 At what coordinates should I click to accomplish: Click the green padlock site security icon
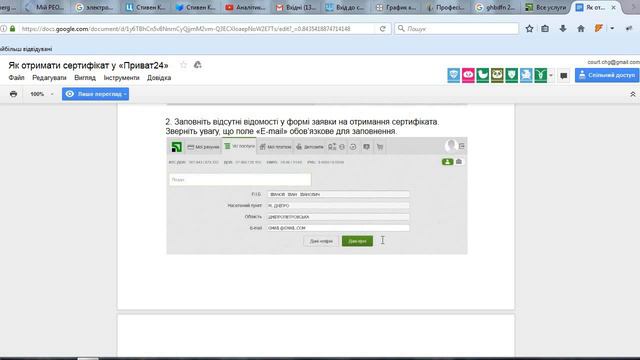(x=13, y=29)
